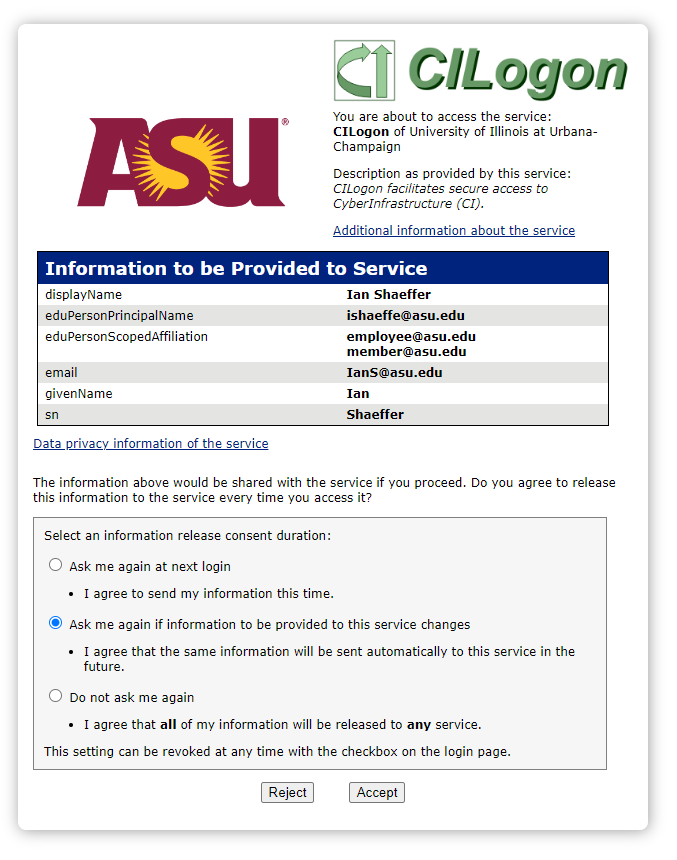Open "Additional information about the service" link
The width and height of the screenshot is (677, 860).
(454, 231)
